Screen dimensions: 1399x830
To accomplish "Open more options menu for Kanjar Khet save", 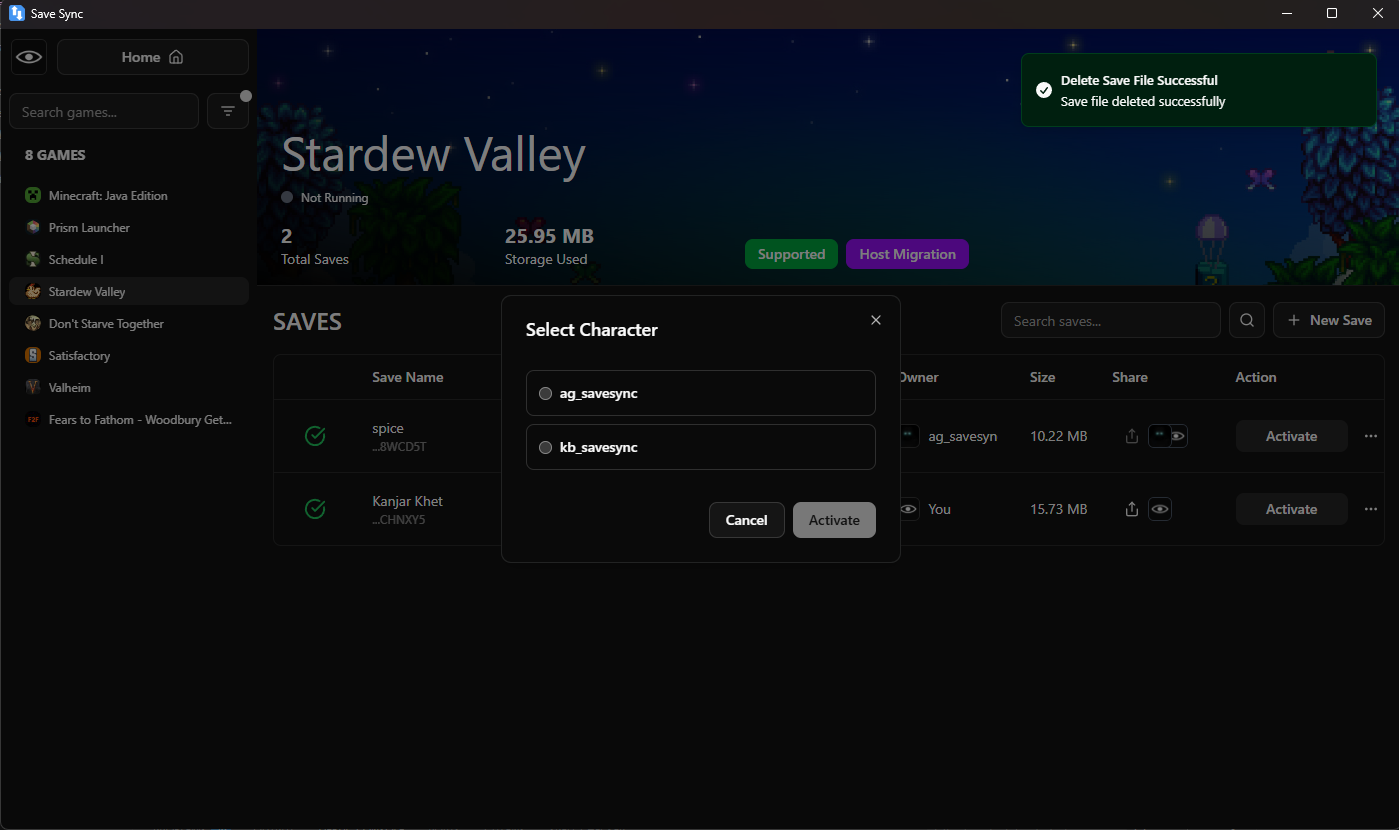I will point(1371,509).
